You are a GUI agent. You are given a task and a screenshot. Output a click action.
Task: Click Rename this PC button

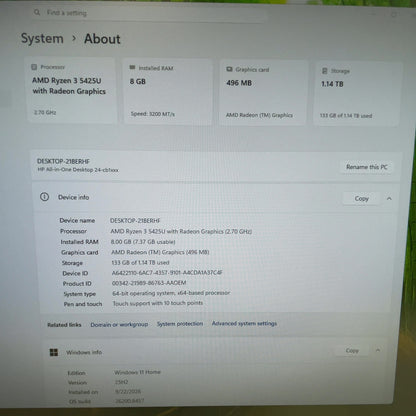(x=367, y=167)
